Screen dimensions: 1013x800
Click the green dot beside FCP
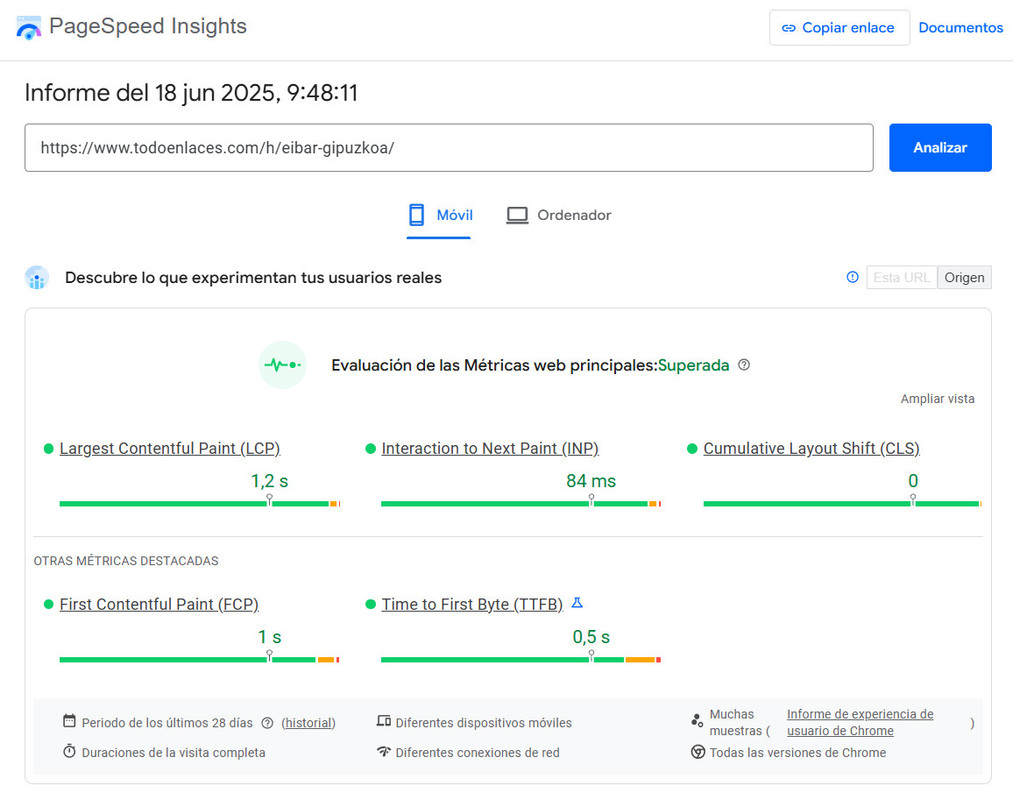tap(48, 605)
